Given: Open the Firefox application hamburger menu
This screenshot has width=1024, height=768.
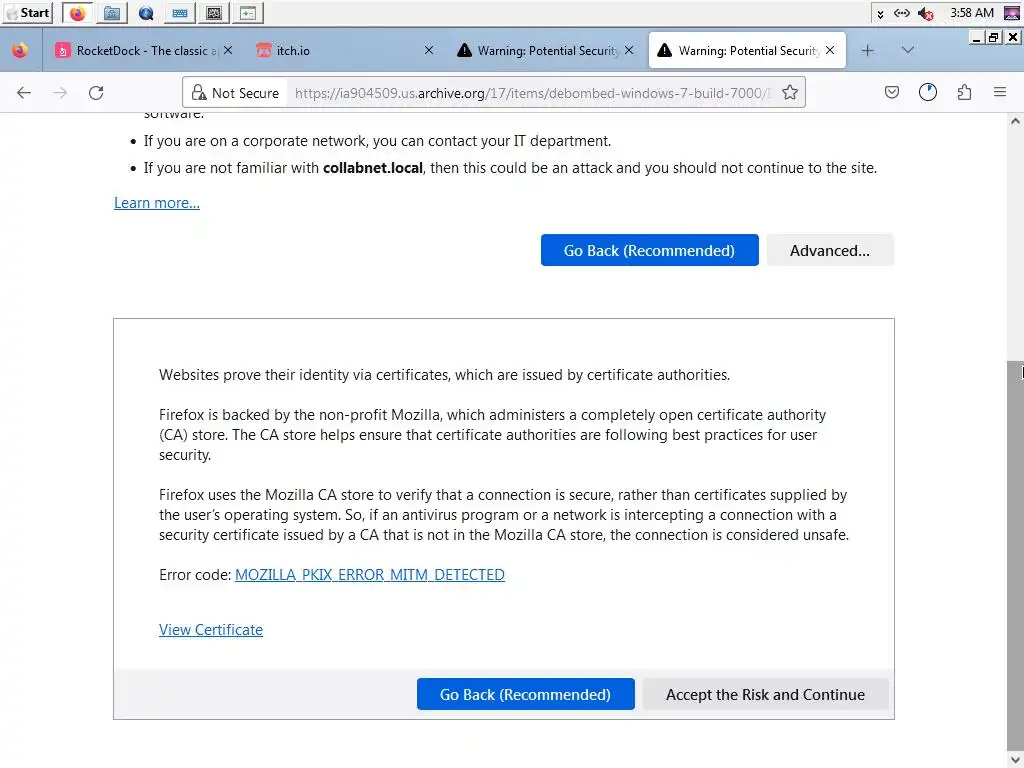Looking at the screenshot, I should [1000, 93].
